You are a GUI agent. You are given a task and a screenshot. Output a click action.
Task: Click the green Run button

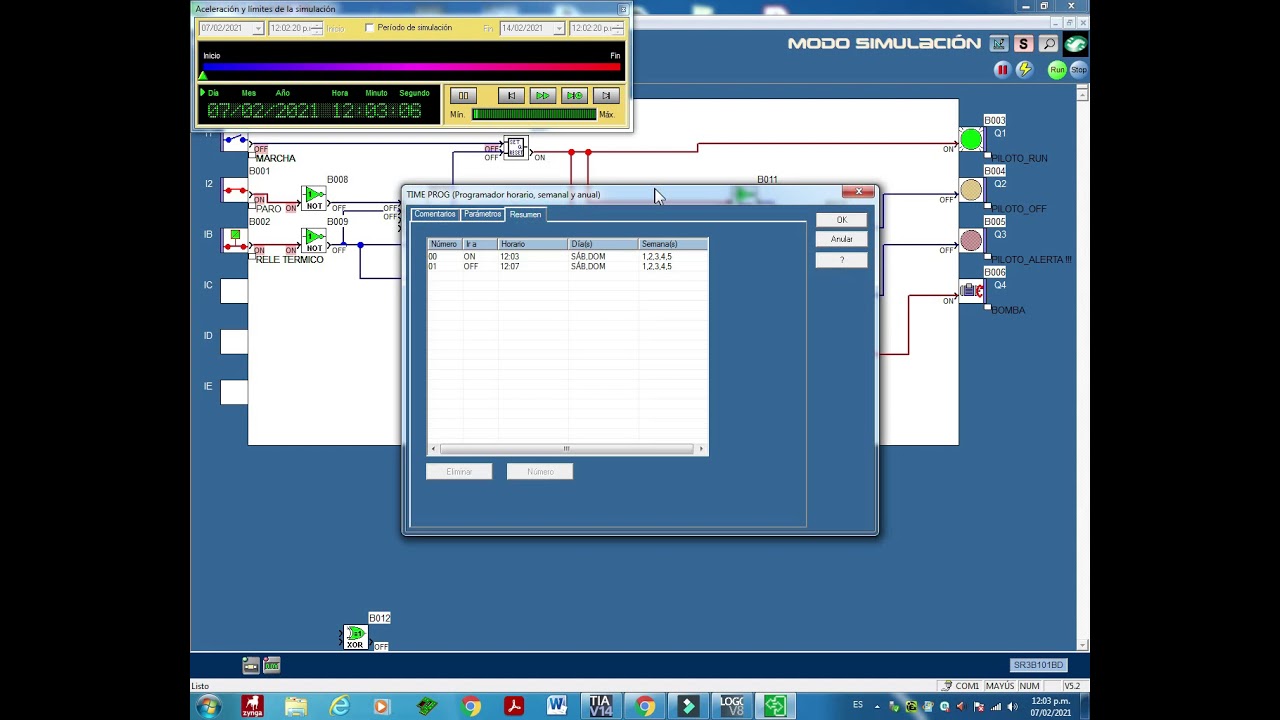pos(1057,69)
